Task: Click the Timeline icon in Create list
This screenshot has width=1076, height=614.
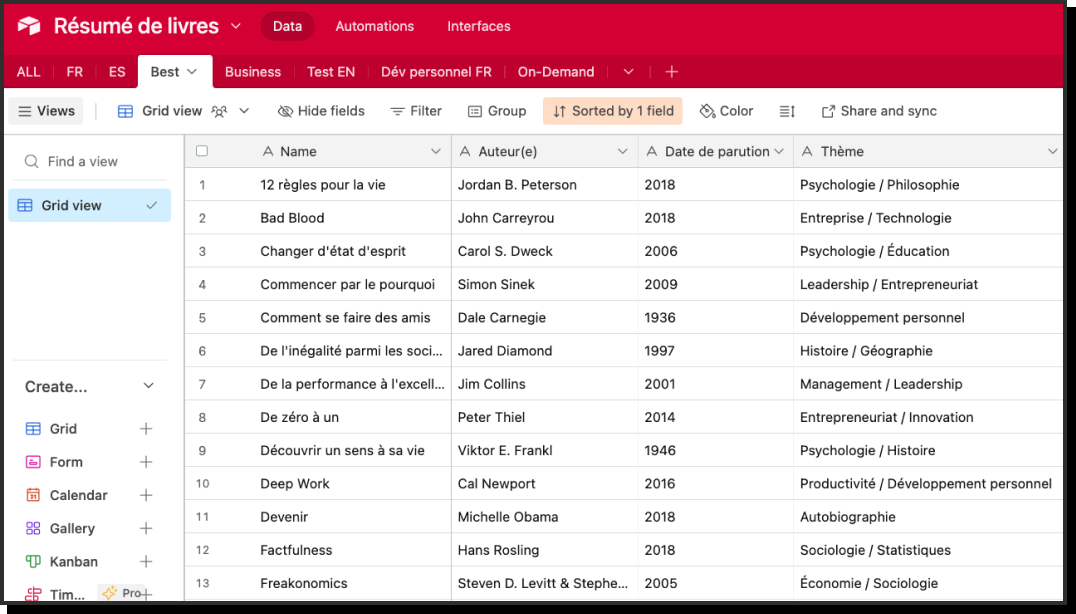Action: [33, 594]
